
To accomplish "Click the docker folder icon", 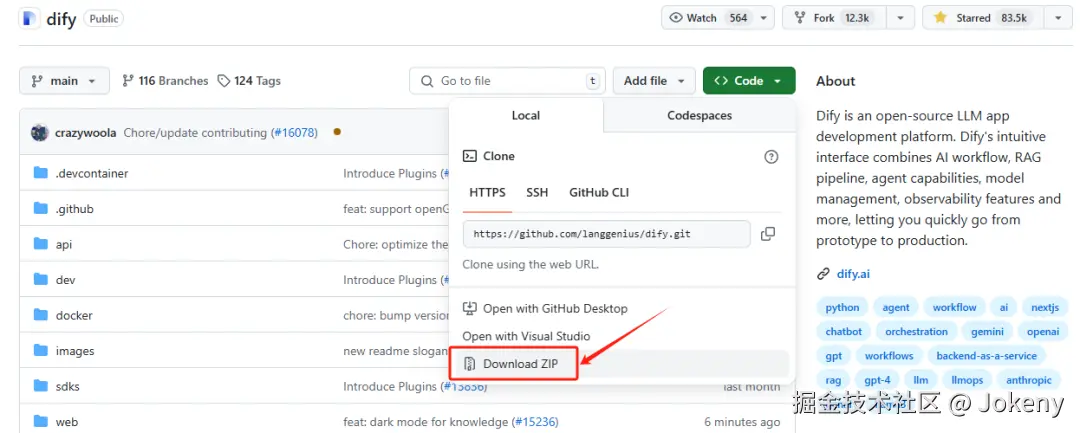I will 41,315.
